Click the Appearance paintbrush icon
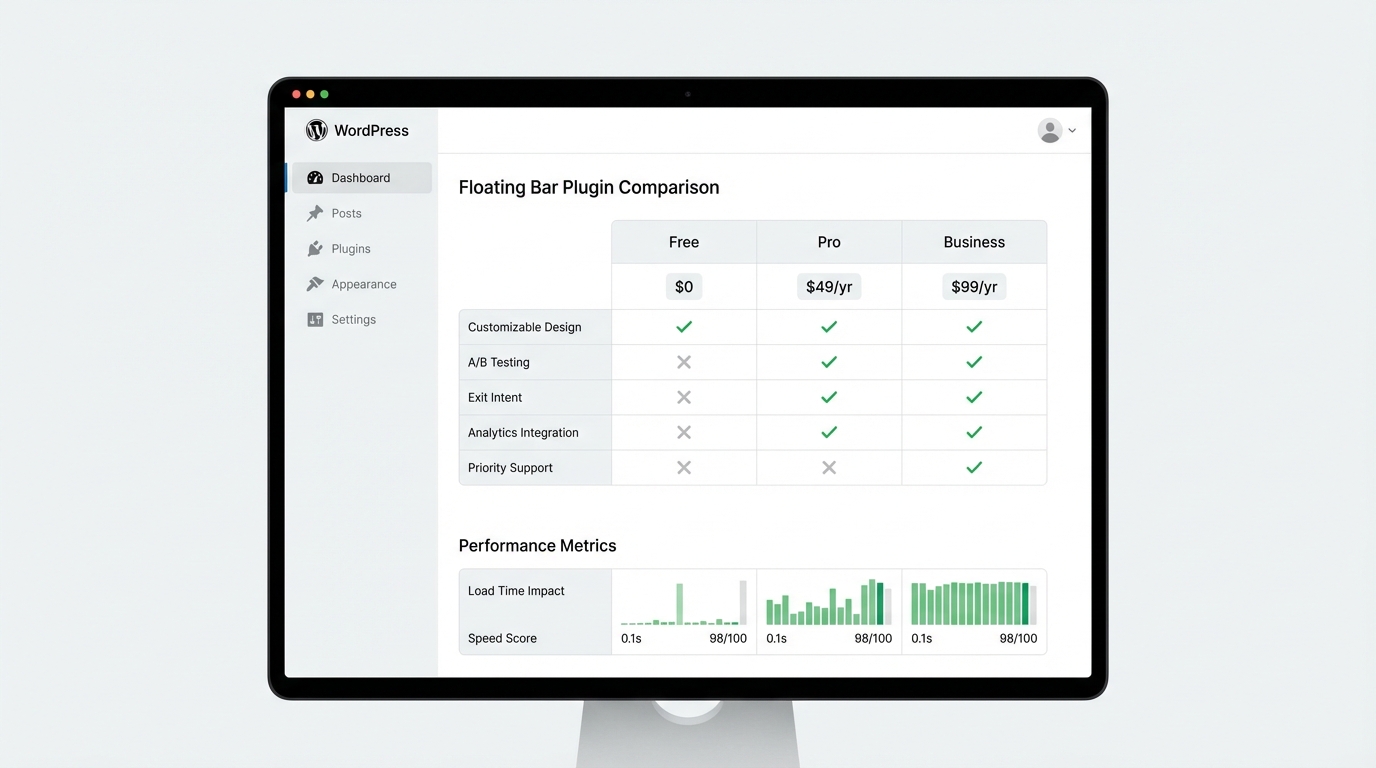 tap(314, 283)
